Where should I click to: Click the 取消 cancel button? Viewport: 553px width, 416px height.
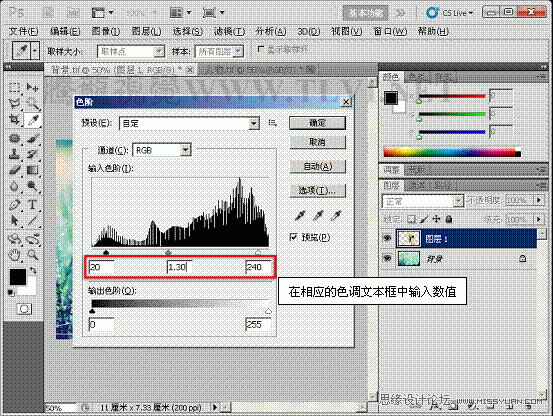tap(317, 142)
